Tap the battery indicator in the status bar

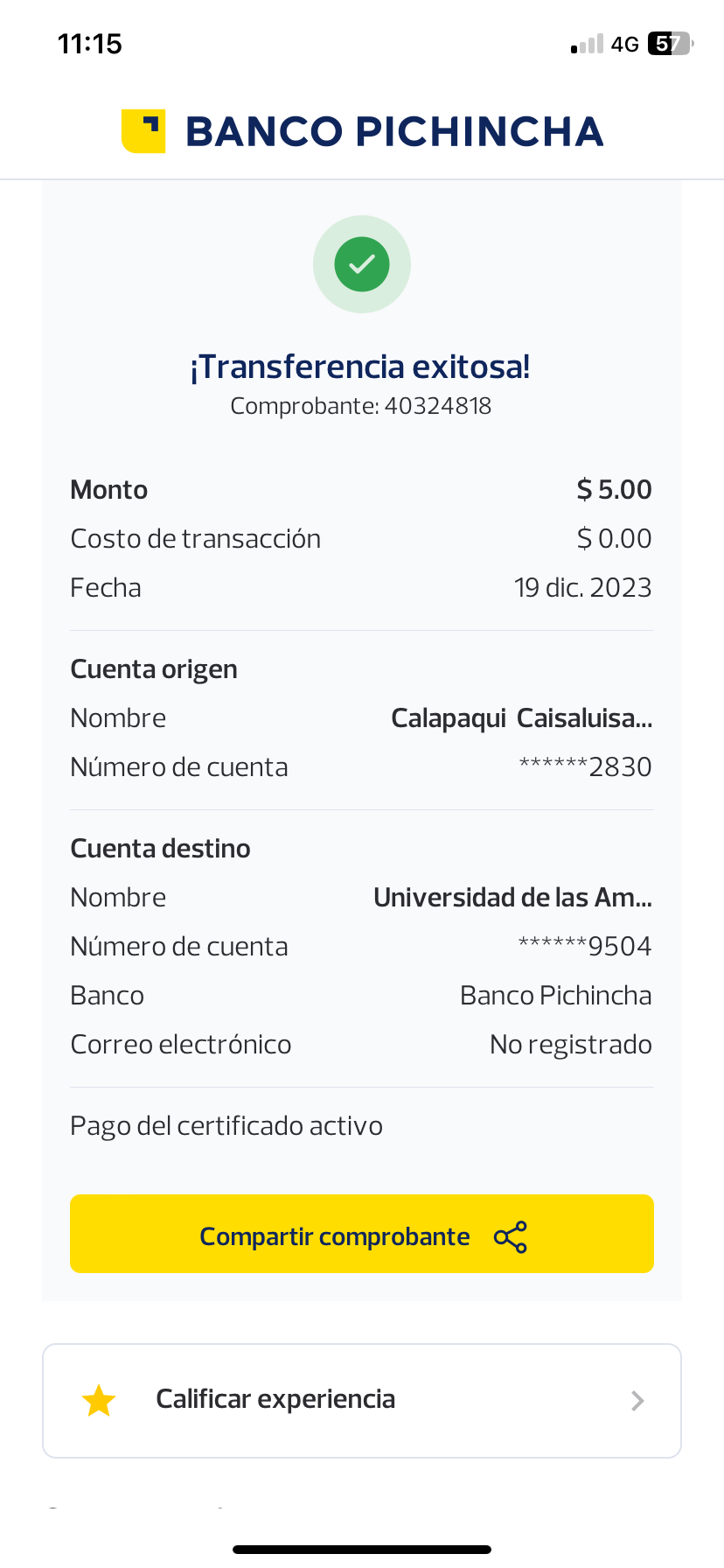[x=670, y=44]
